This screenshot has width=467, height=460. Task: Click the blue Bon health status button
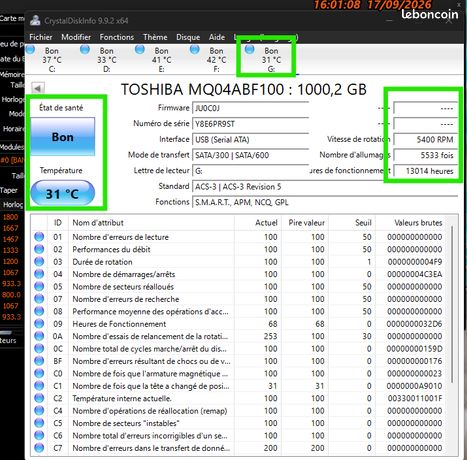(x=63, y=137)
